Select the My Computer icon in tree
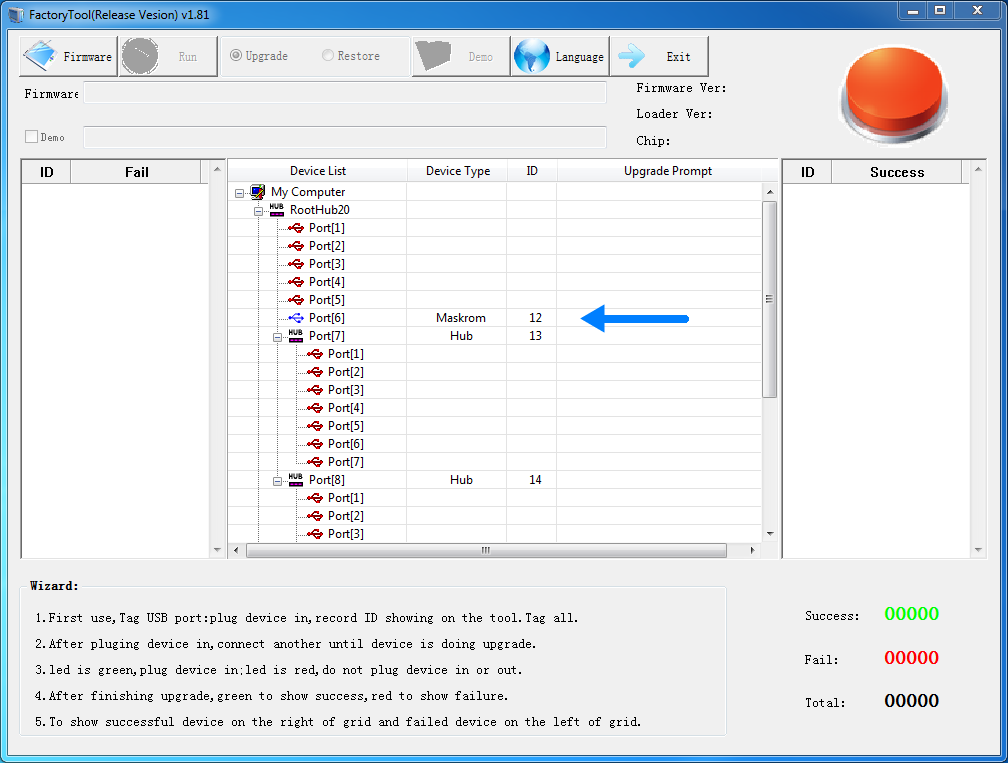The width and height of the screenshot is (1008, 763). 258,192
